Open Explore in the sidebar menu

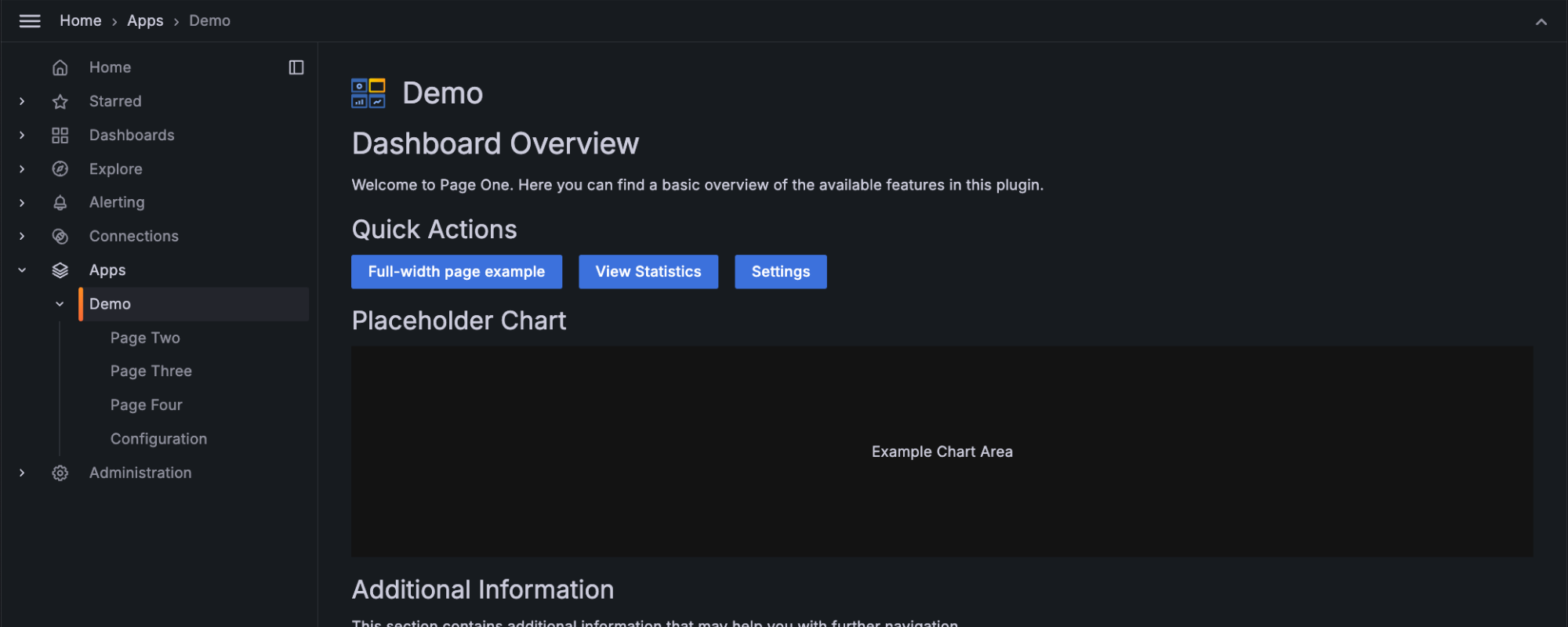(x=116, y=169)
